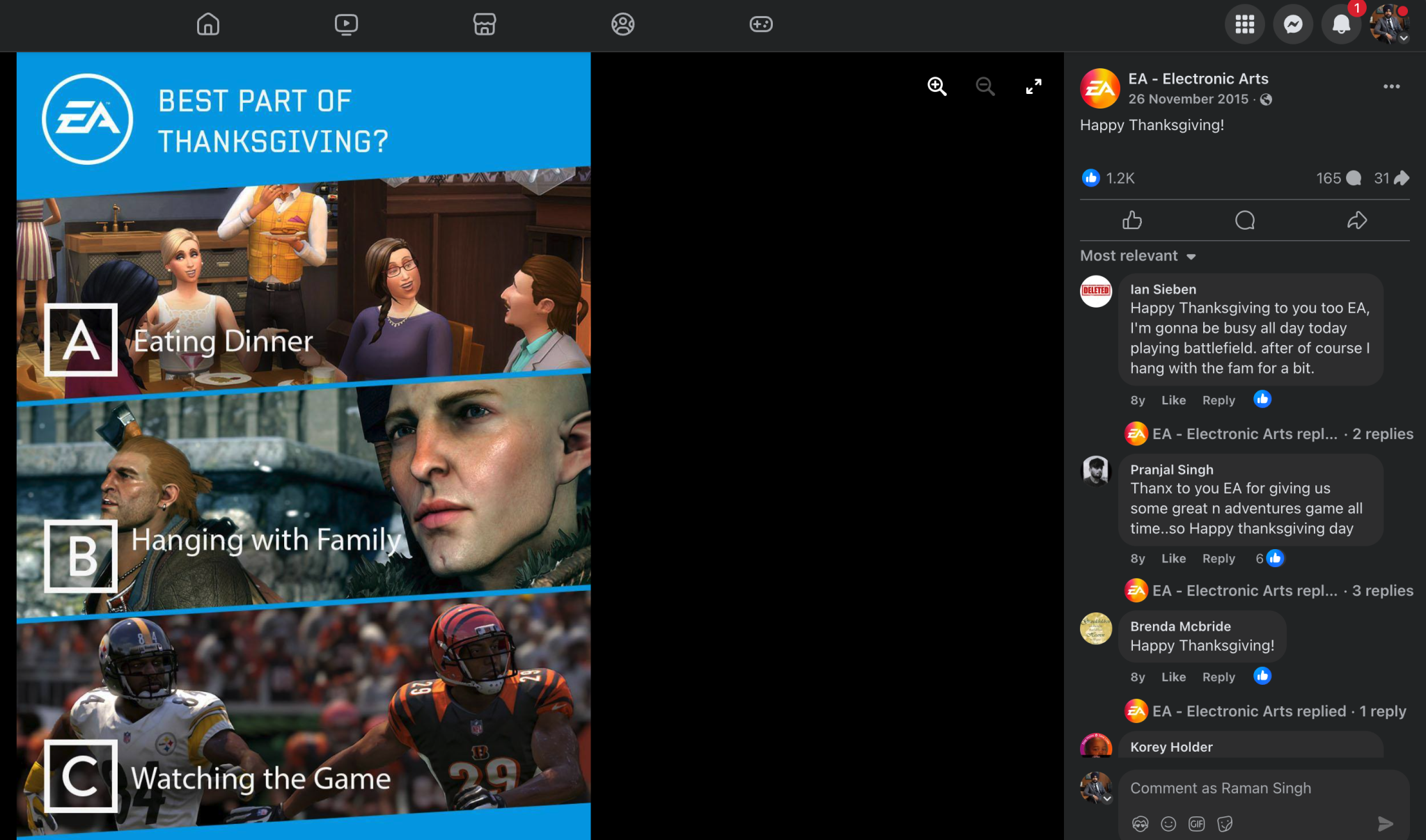The image size is (1426, 840).
Task: Open the Most relevant sort dropdown
Action: tap(1138, 256)
